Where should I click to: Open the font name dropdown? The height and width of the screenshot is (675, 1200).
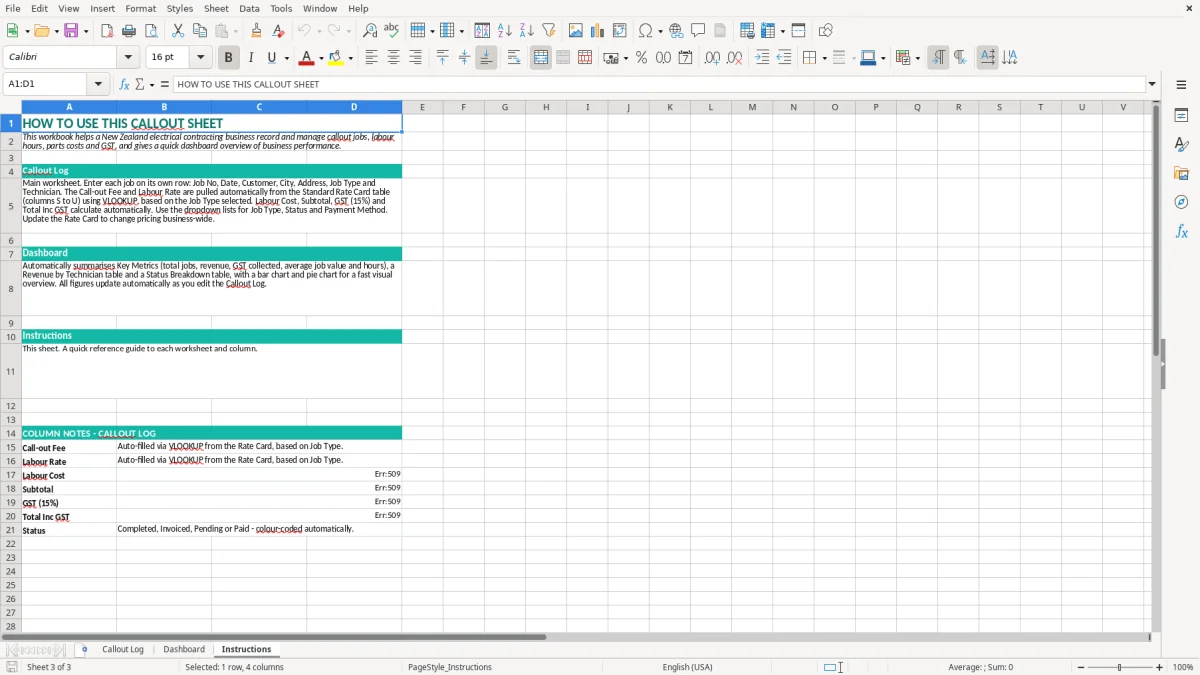[128, 57]
